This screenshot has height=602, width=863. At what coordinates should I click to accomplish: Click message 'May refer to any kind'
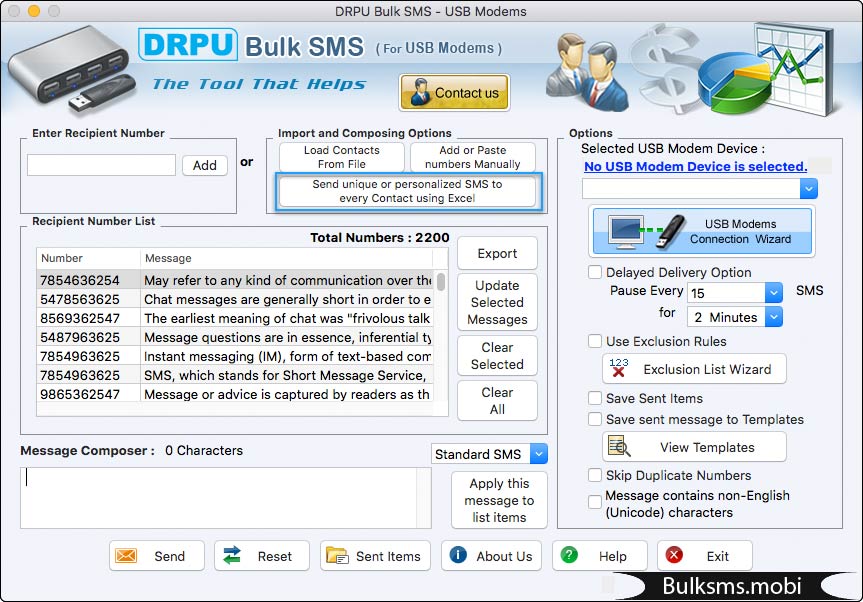coord(288,280)
